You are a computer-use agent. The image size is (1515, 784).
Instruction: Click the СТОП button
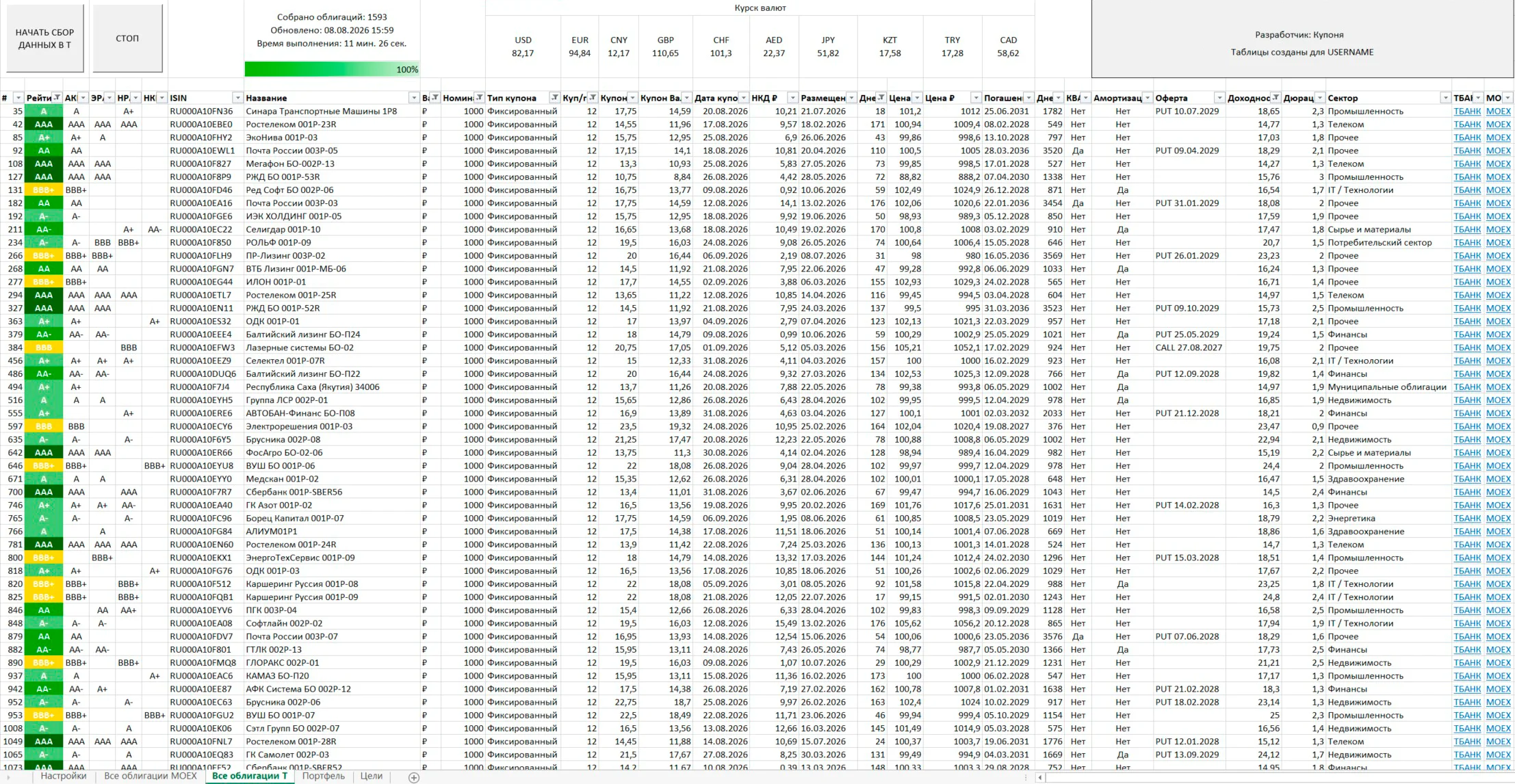click(x=127, y=38)
